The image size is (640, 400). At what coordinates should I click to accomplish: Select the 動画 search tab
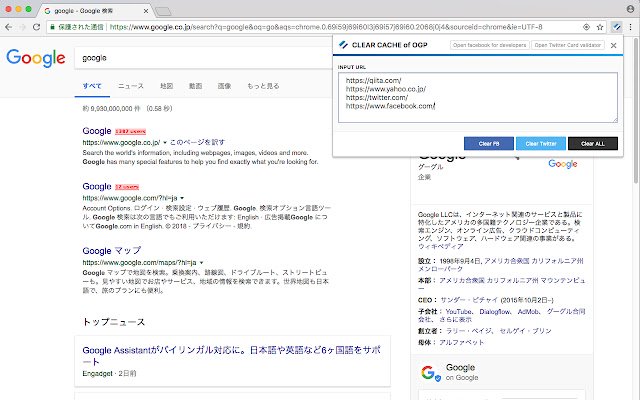point(196,86)
